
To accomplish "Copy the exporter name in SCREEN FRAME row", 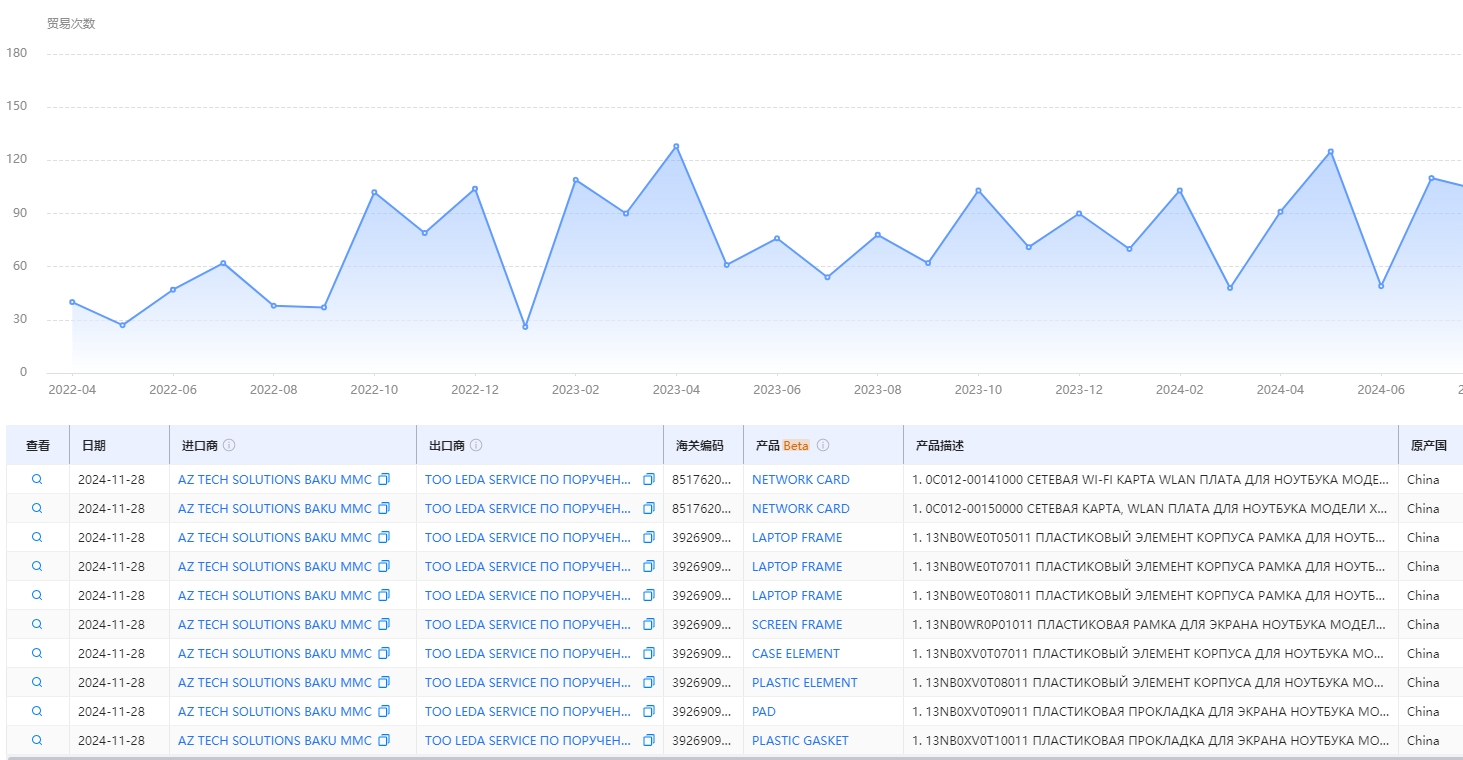I will [649, 625].
